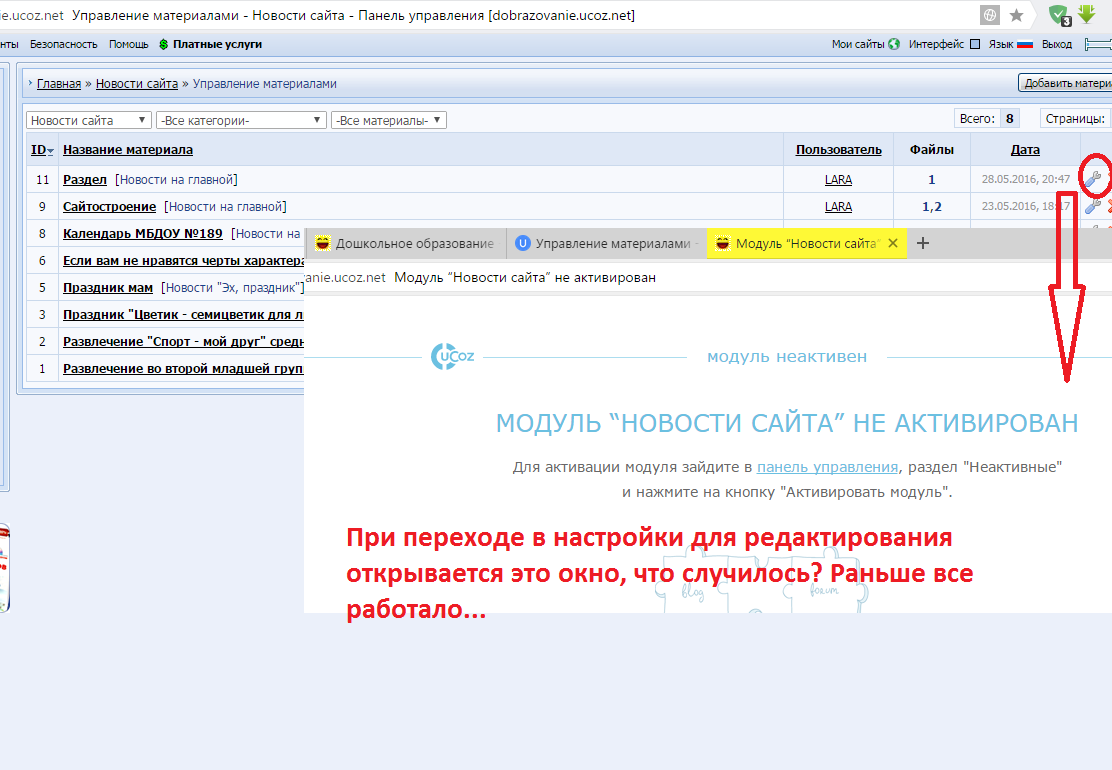Click [Новости "Эх, праздник"] category label
The width and height of the screenshot is (1112, 770).
233,287
